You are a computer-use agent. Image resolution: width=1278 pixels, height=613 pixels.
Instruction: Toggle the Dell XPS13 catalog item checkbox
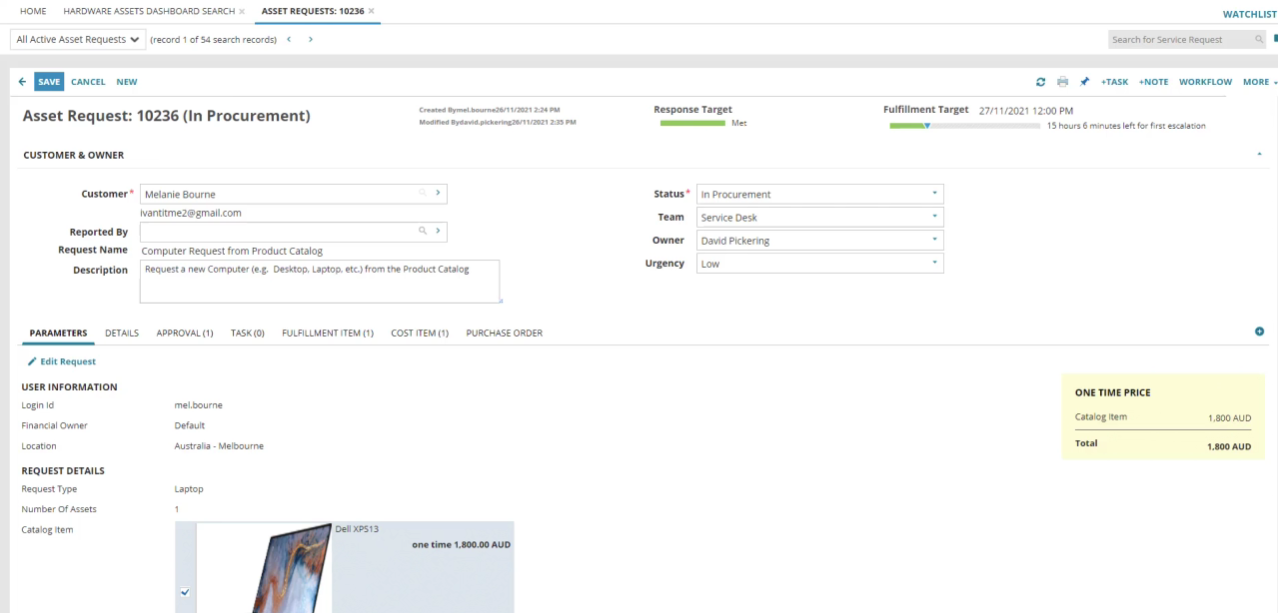(x=184, y=592)
